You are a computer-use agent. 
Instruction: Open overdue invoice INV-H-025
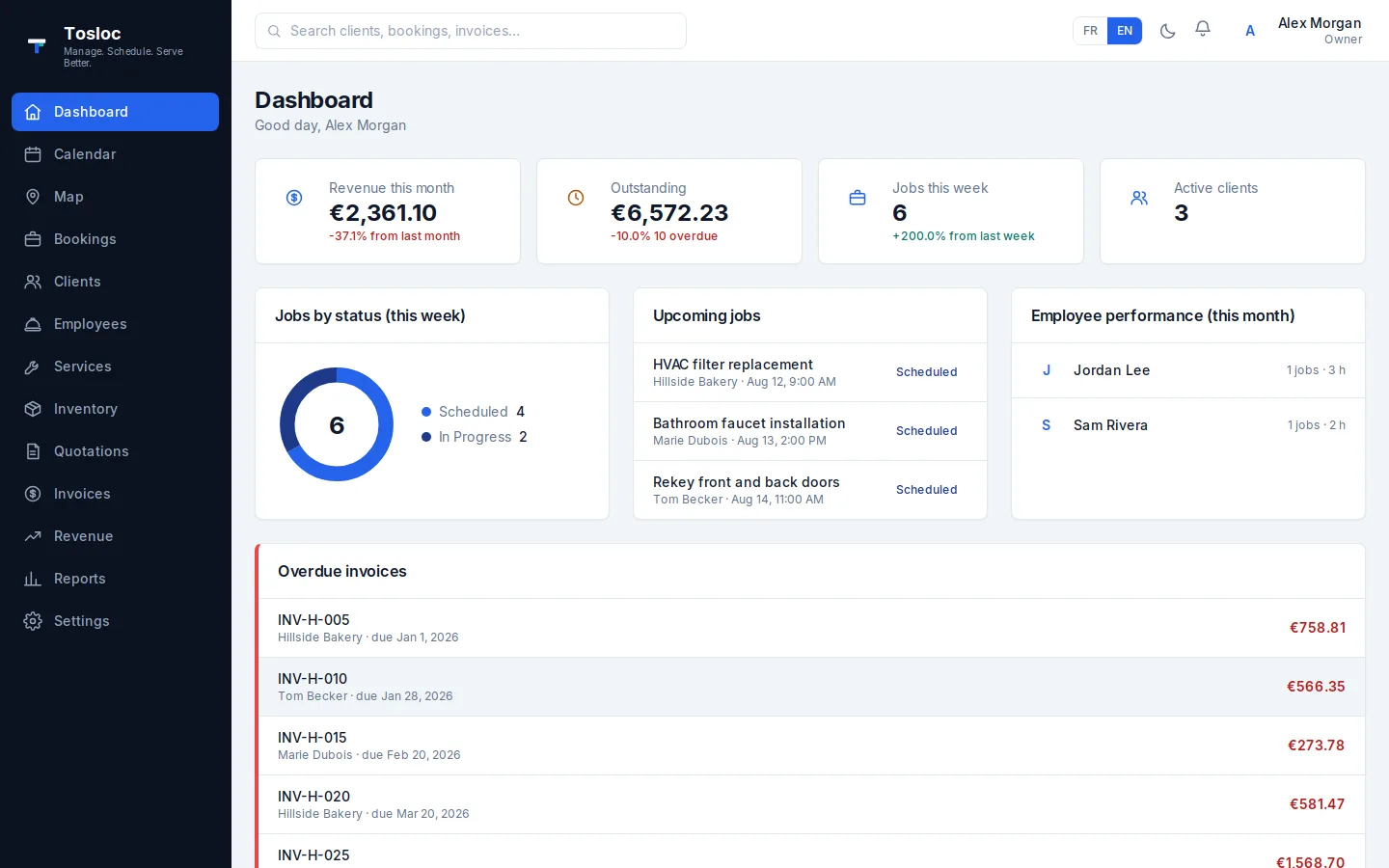tap(811, 852)
